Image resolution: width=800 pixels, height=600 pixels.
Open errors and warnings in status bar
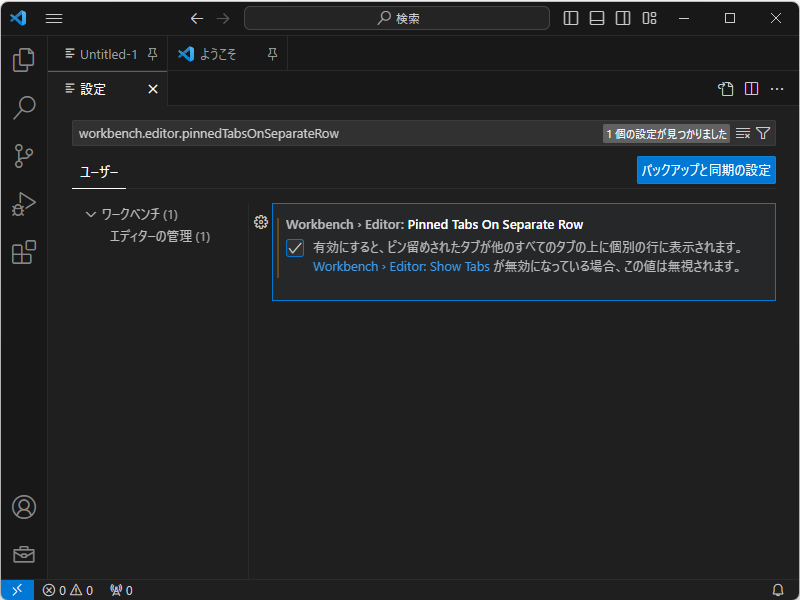click(68, 590)
